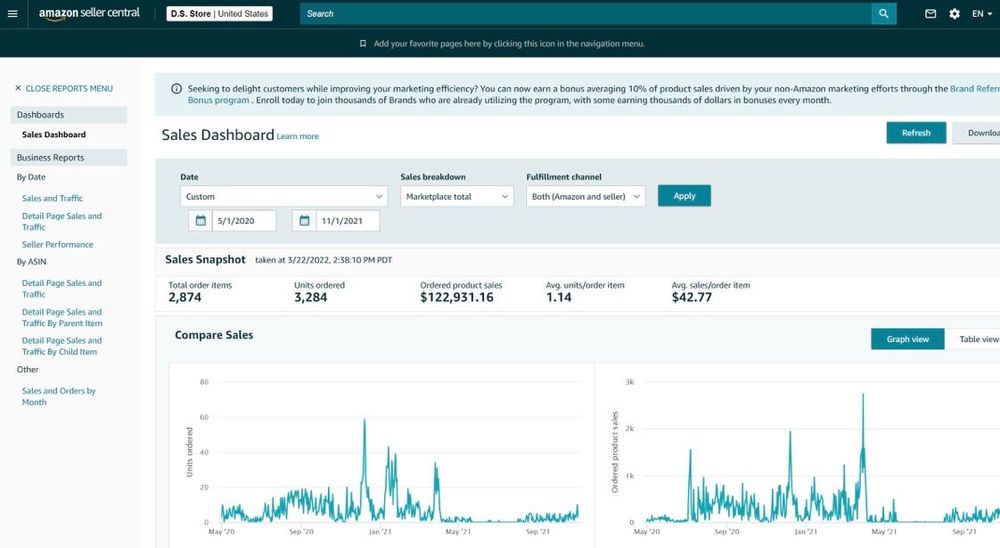Open the end date calendar icon
Image resolution: width=1000 pixels, height=548 pixels.
pos(304,221)
